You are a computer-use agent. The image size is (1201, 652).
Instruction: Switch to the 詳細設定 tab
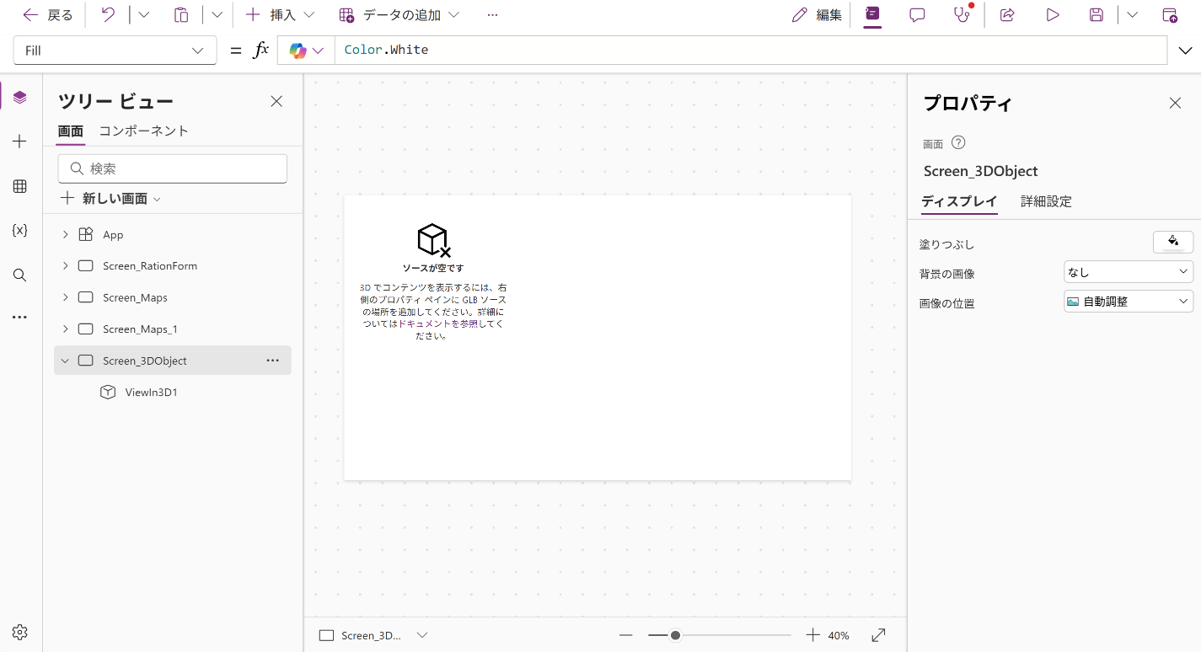pyautogui.click(x=1045, y=201)
